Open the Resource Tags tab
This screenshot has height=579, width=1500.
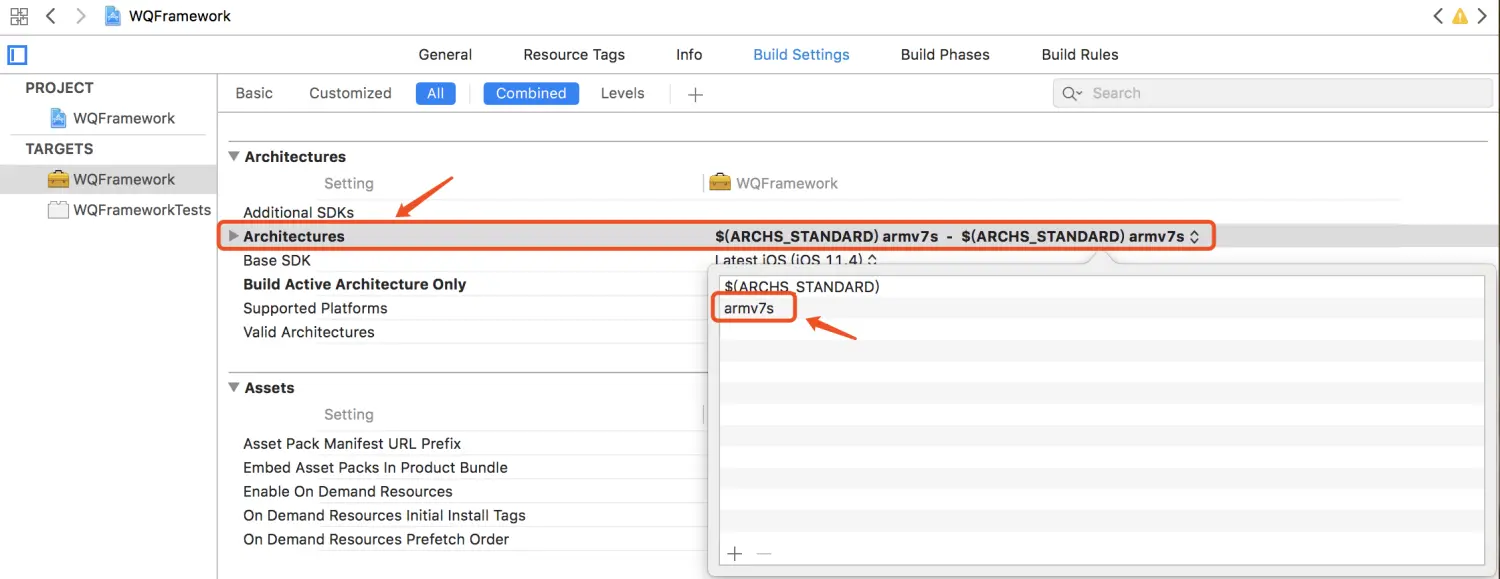click(x=574, y=55)
